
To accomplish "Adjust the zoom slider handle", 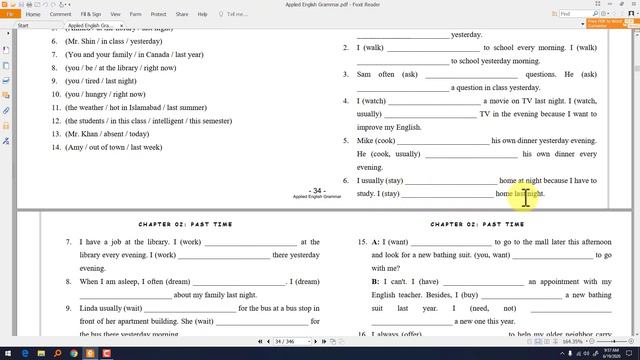I will (614, 341).
